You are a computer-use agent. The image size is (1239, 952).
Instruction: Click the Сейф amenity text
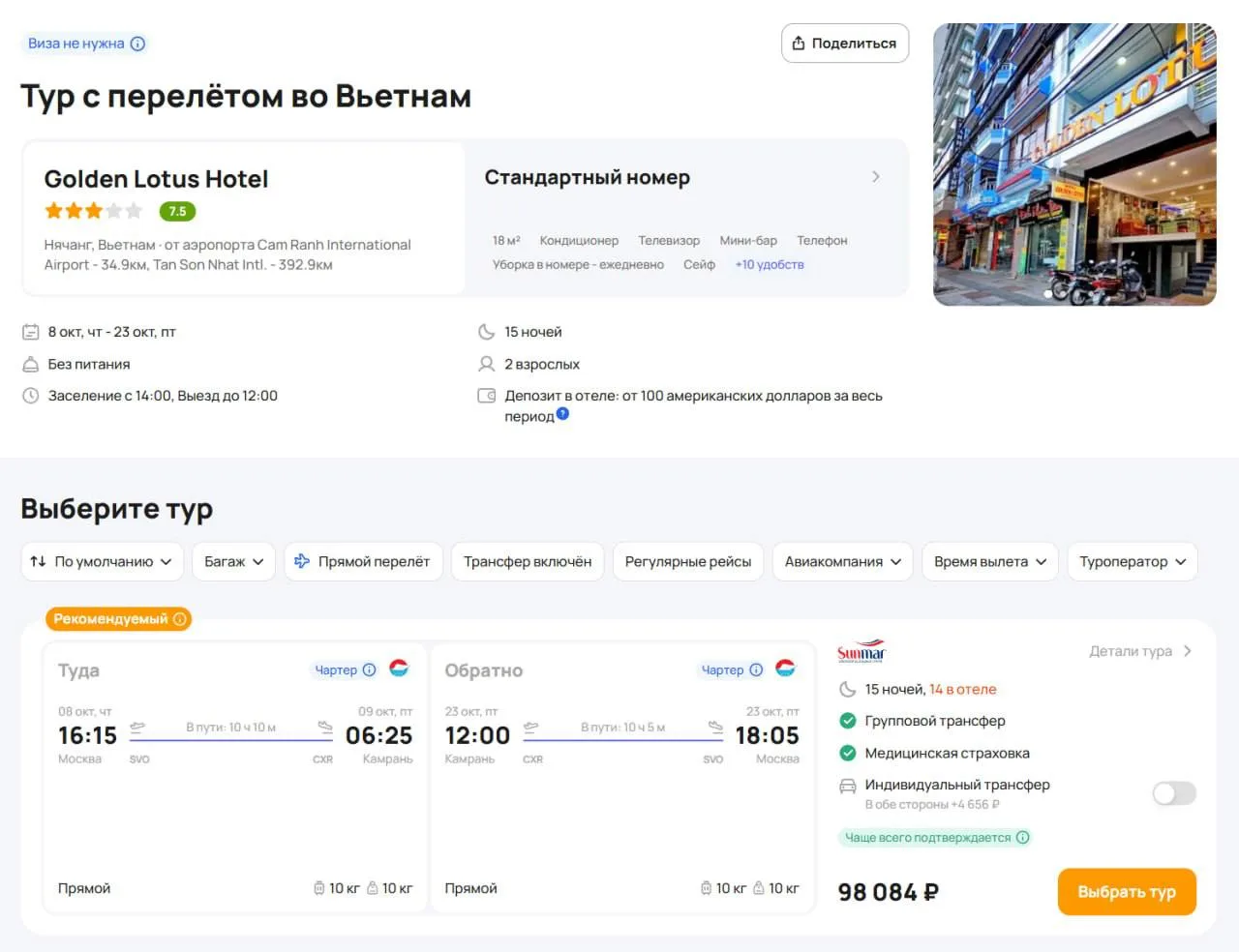699,264
